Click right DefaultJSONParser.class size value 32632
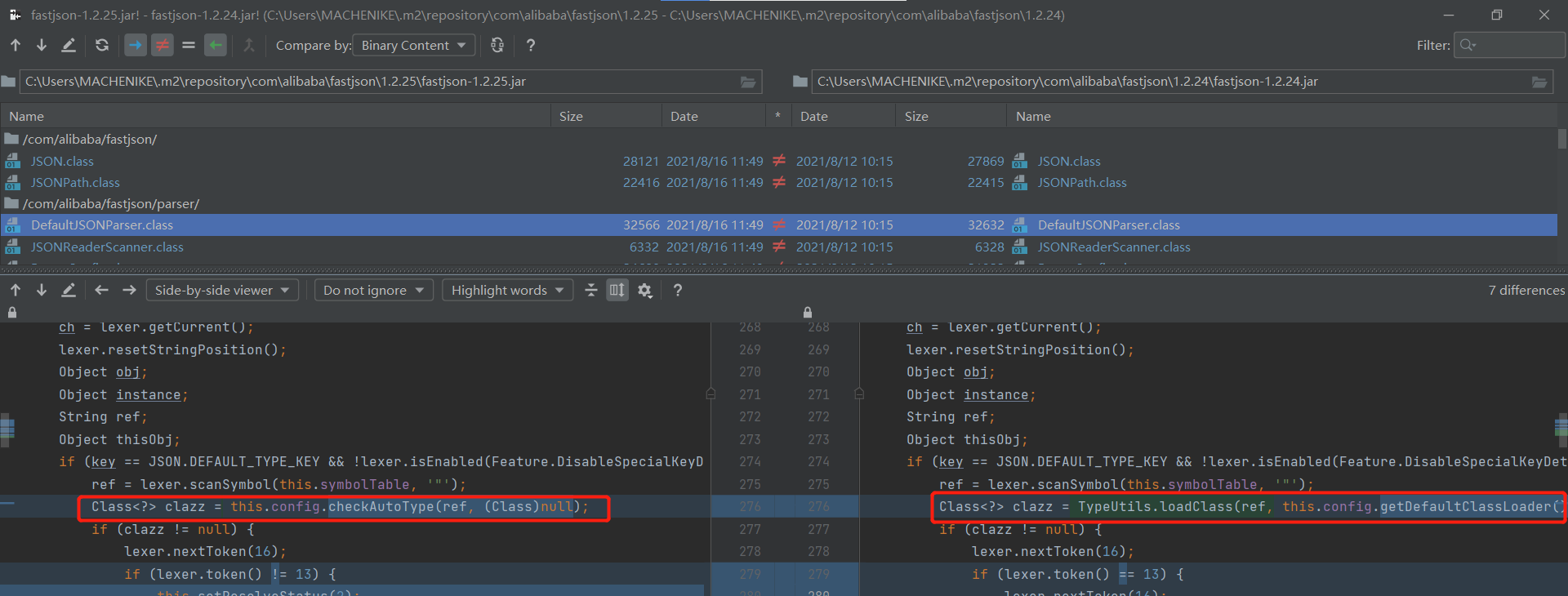Viewport: 1568px width, 596px height. (986, 225)
